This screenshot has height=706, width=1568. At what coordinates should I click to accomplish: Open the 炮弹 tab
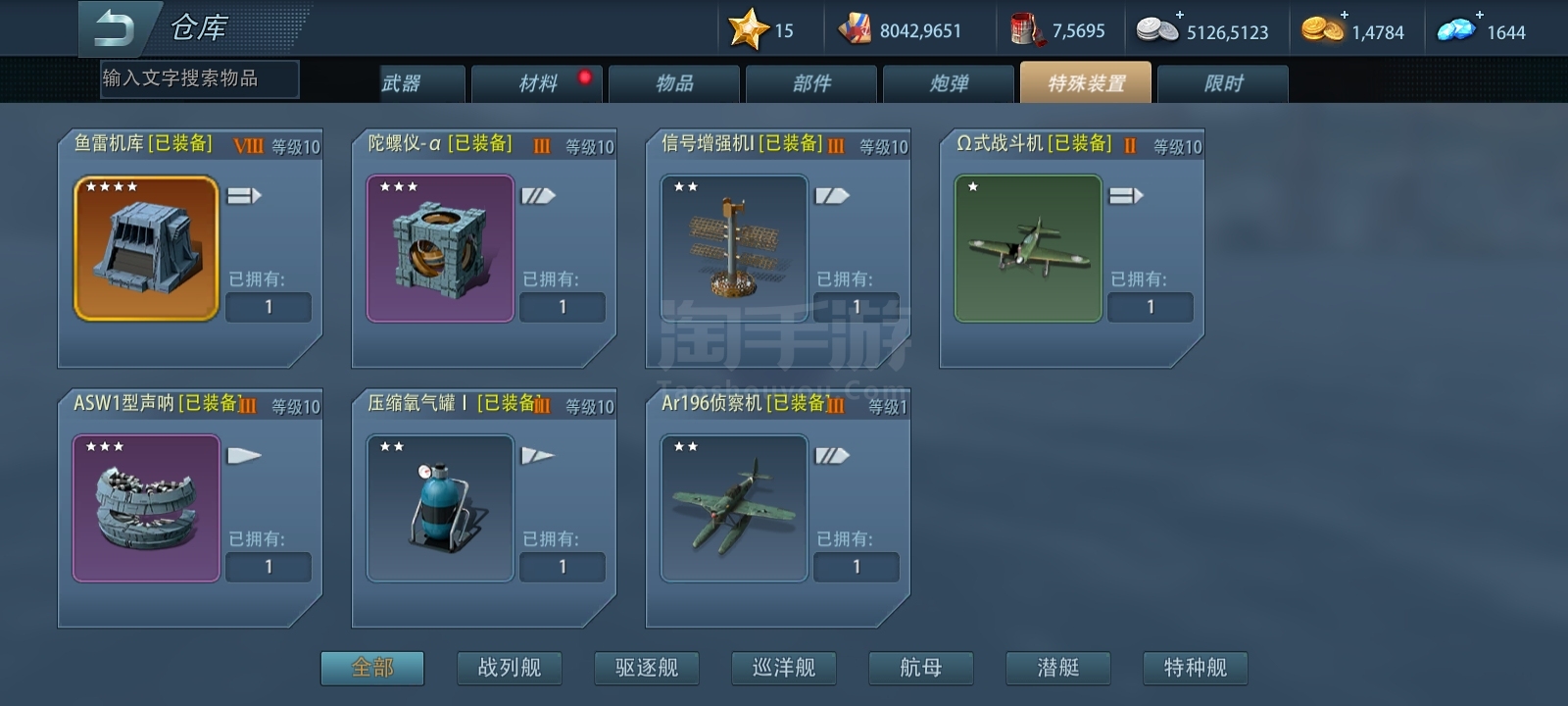(x=949, y=83)
